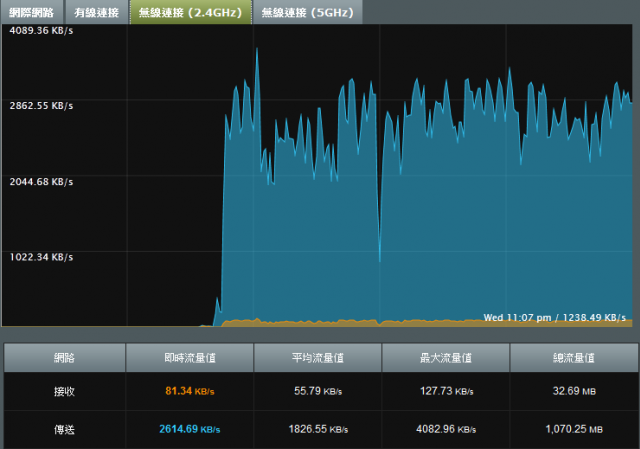The width and height of the screenshot is (640, 449).
Task: Click the tallest peak of the blue traffic graph
Action: [x=257, y=49]
